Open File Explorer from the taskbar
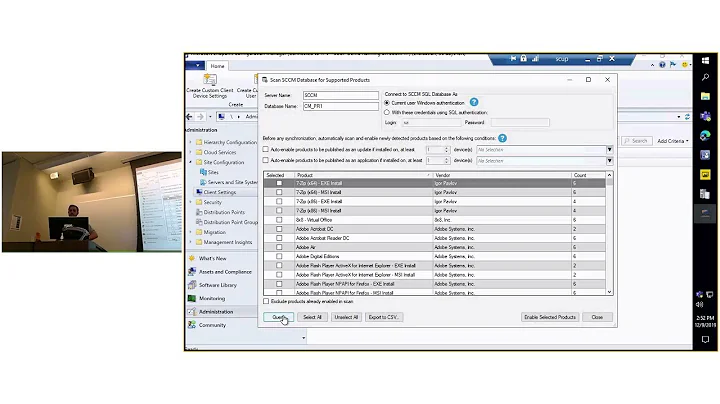This screenshot has height=404, width=720. [705, 96]
